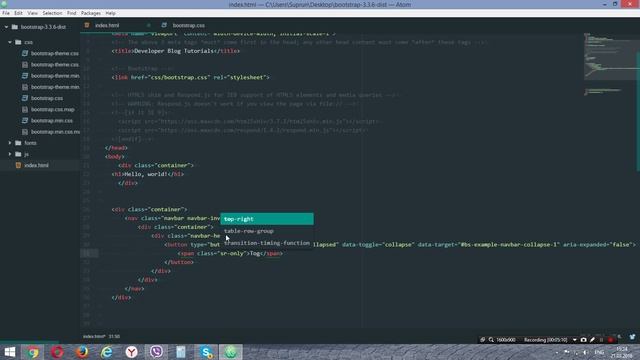Open Internet Explorer from the taskbar
The image size is (640, 360).
coord(107,352)
